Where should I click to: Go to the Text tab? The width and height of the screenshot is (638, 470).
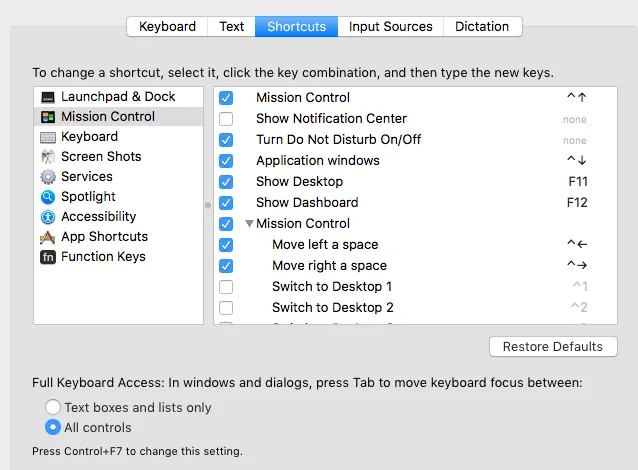232,26
